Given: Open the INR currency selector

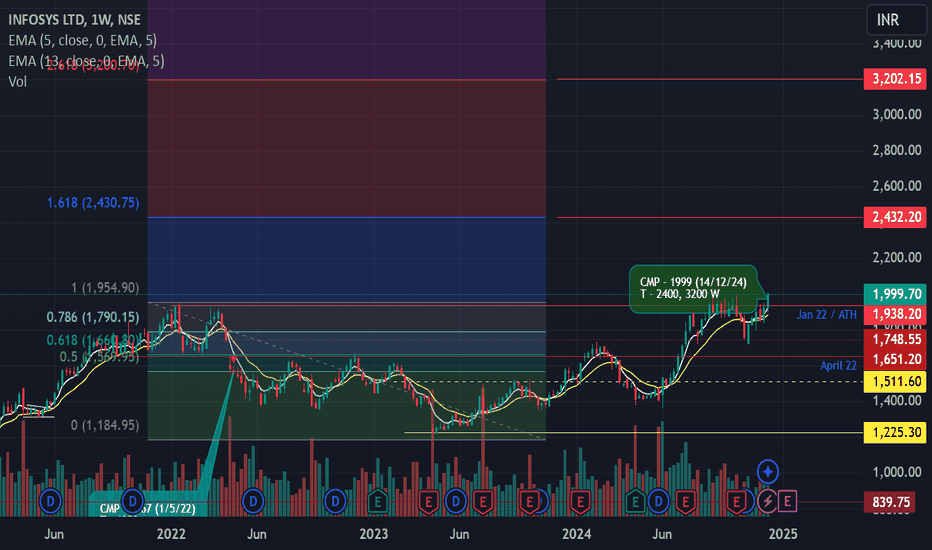Looking at the screenshot, I should pos(896,20).
